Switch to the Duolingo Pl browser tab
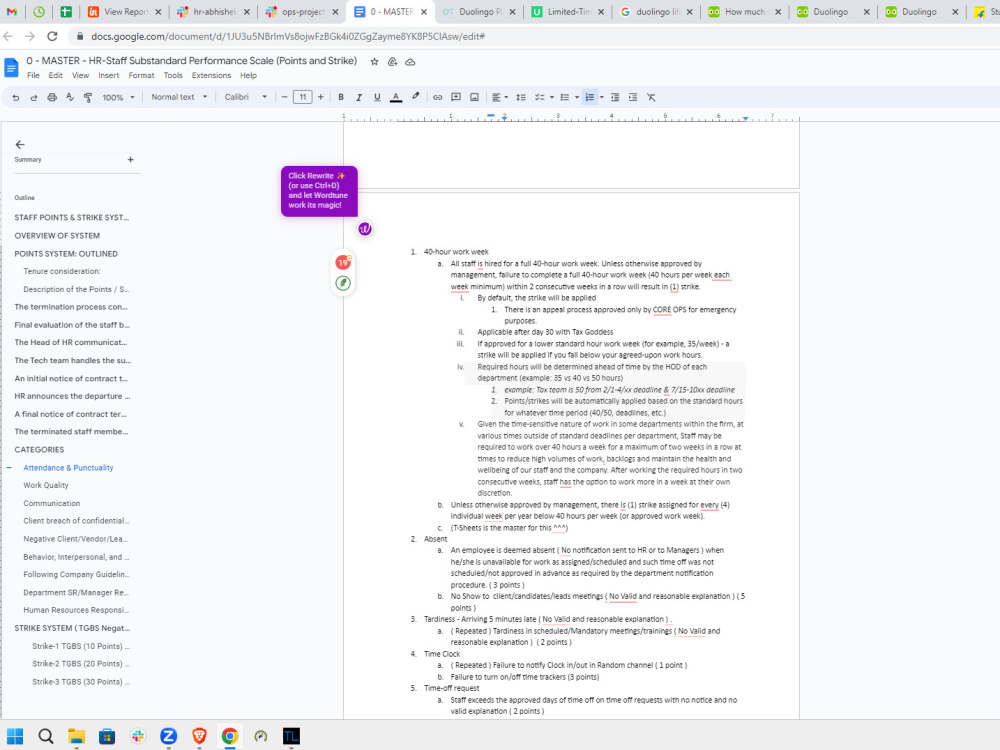This screenshot has height=750, width=1000. [x=478, y=12]
